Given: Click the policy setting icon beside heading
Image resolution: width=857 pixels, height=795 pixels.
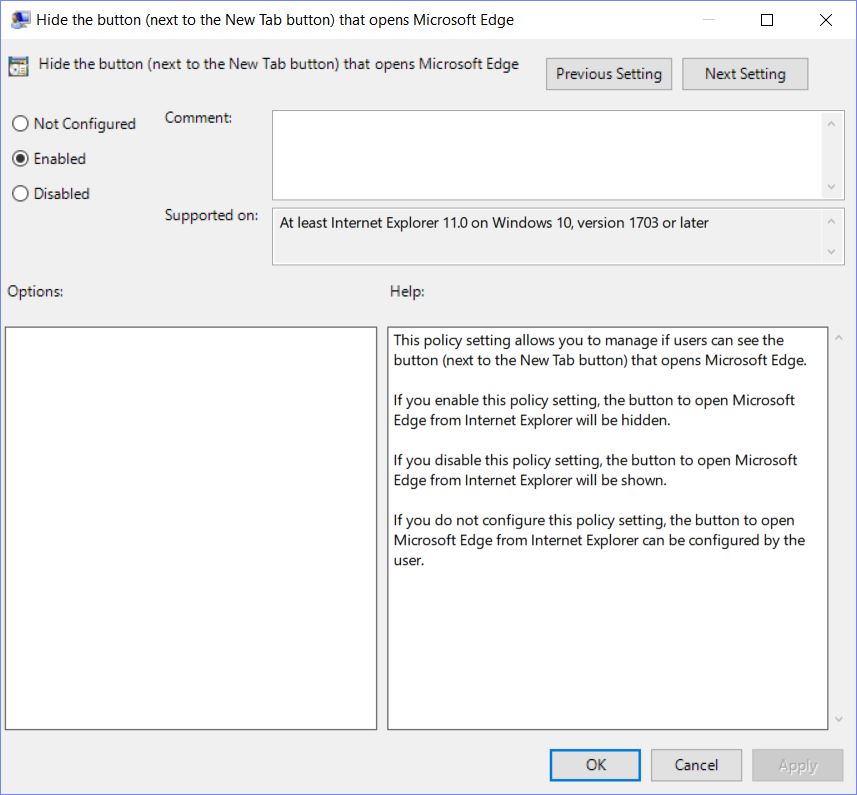Looking at the screenshot, I should pyautogui.click(x=18, y=66).
